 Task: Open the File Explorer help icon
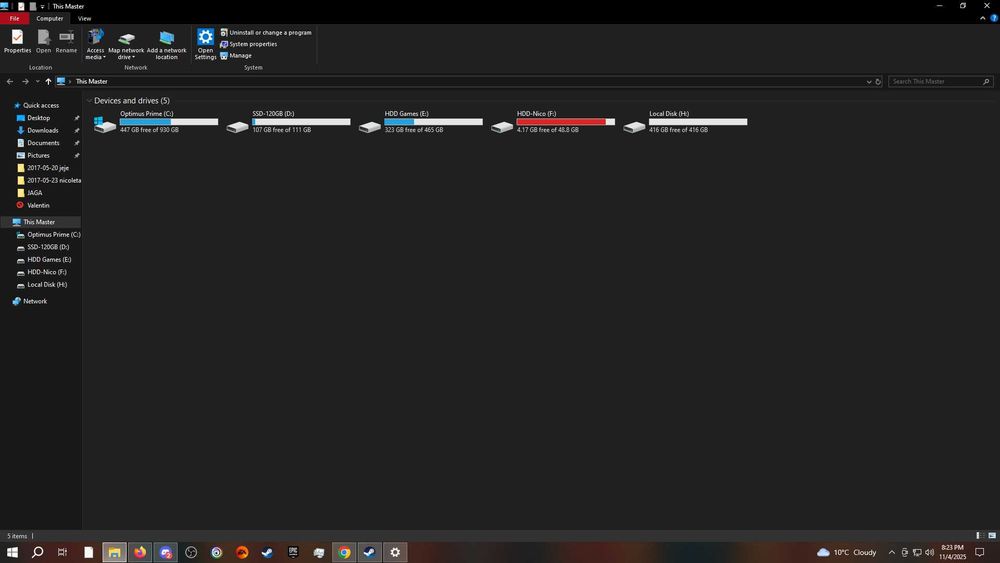(994, 18)
